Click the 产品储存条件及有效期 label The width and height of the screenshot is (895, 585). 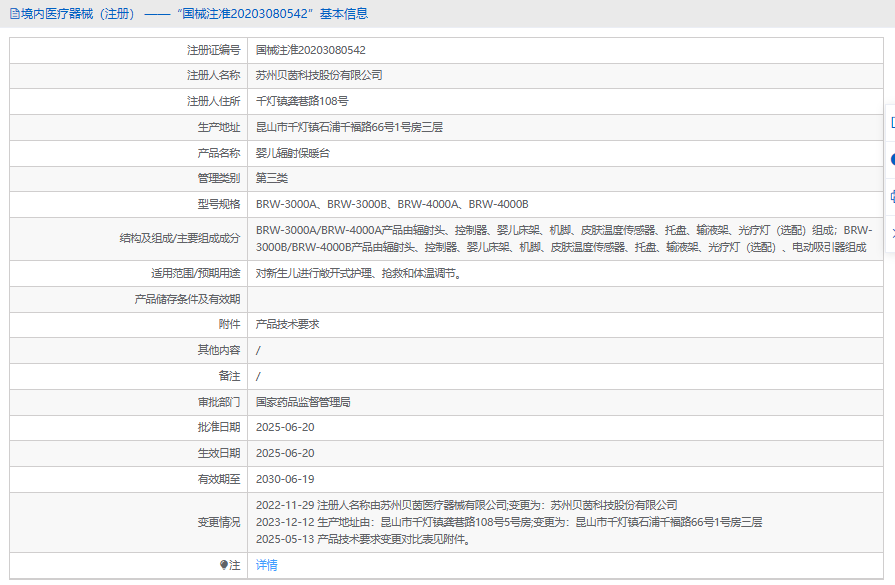(x=187, y=299)
